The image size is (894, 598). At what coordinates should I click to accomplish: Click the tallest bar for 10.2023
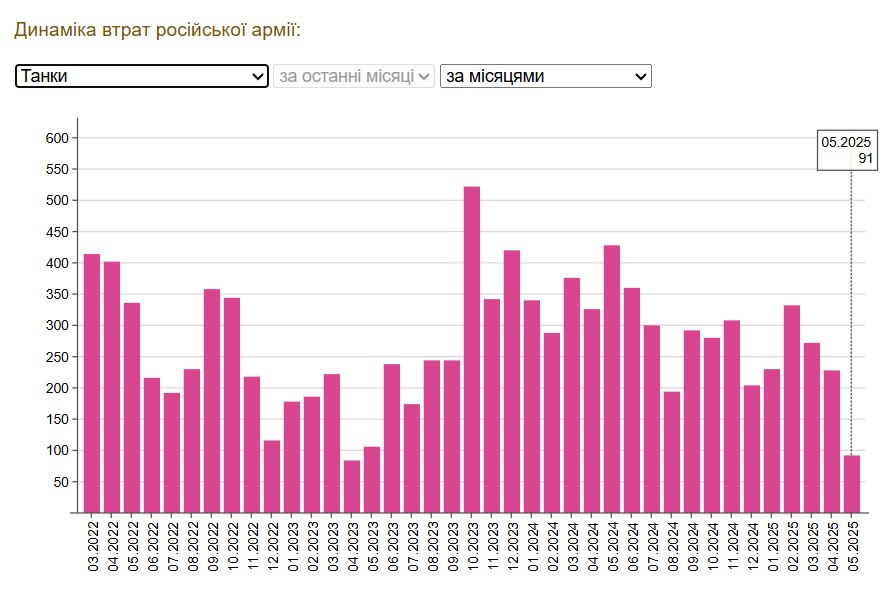tap(472, 350)
